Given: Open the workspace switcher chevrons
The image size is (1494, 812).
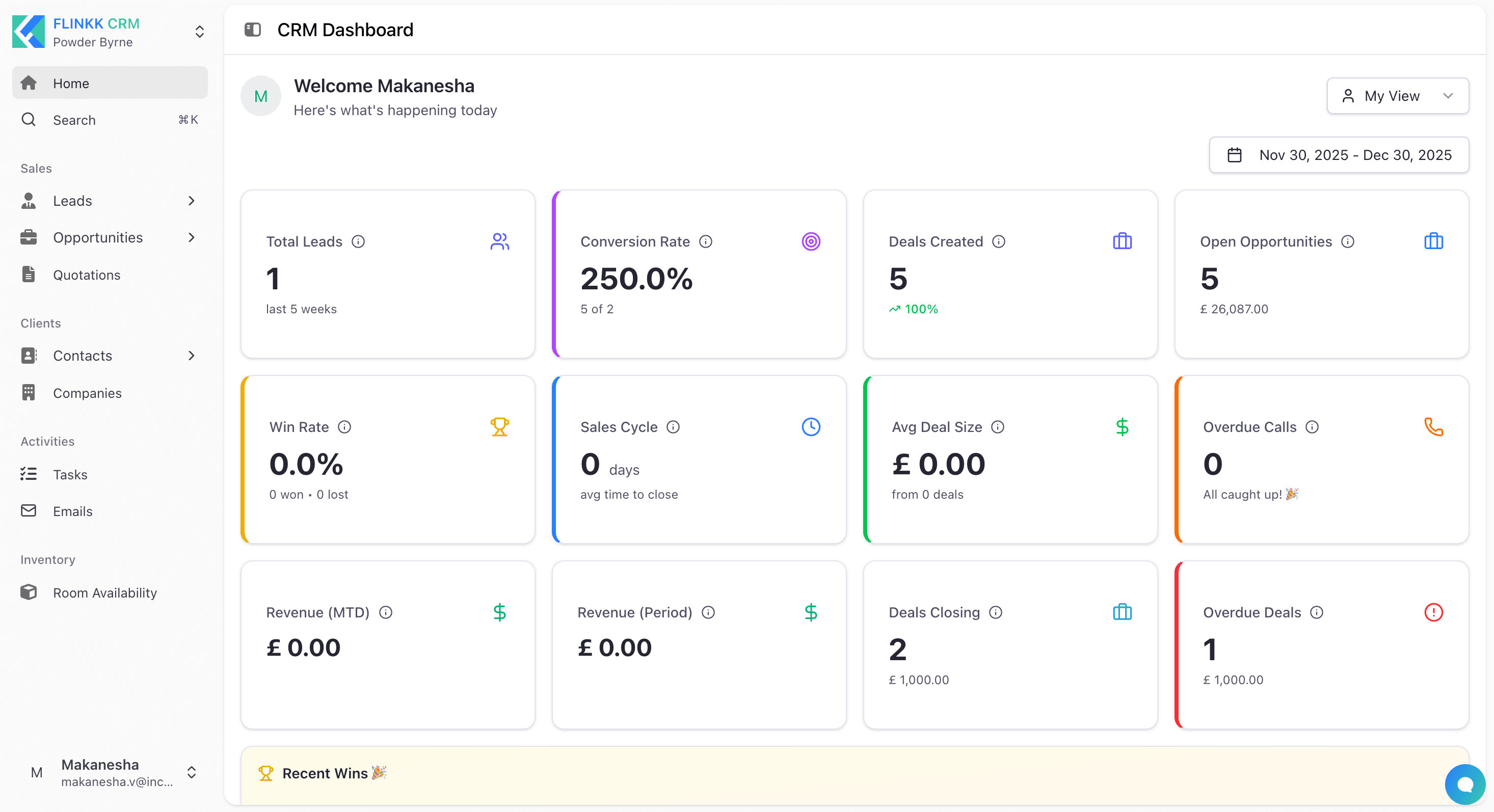Looking at the screenshot, I should [200, 31].
